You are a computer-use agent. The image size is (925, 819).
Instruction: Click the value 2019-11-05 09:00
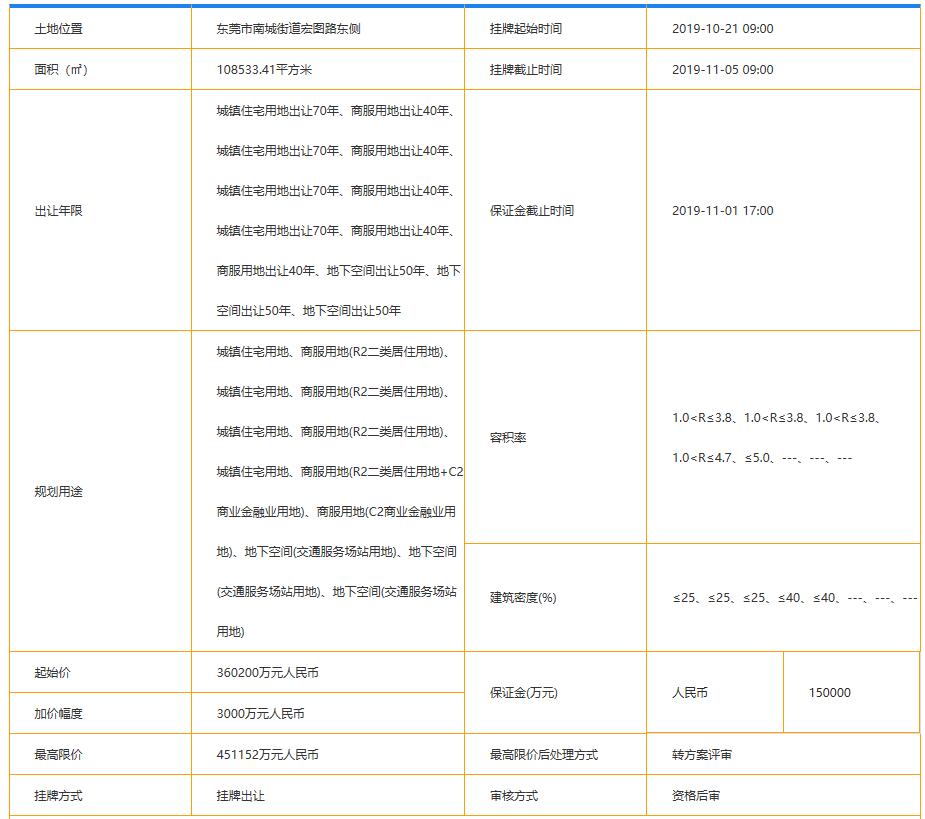tap(722, 70)
